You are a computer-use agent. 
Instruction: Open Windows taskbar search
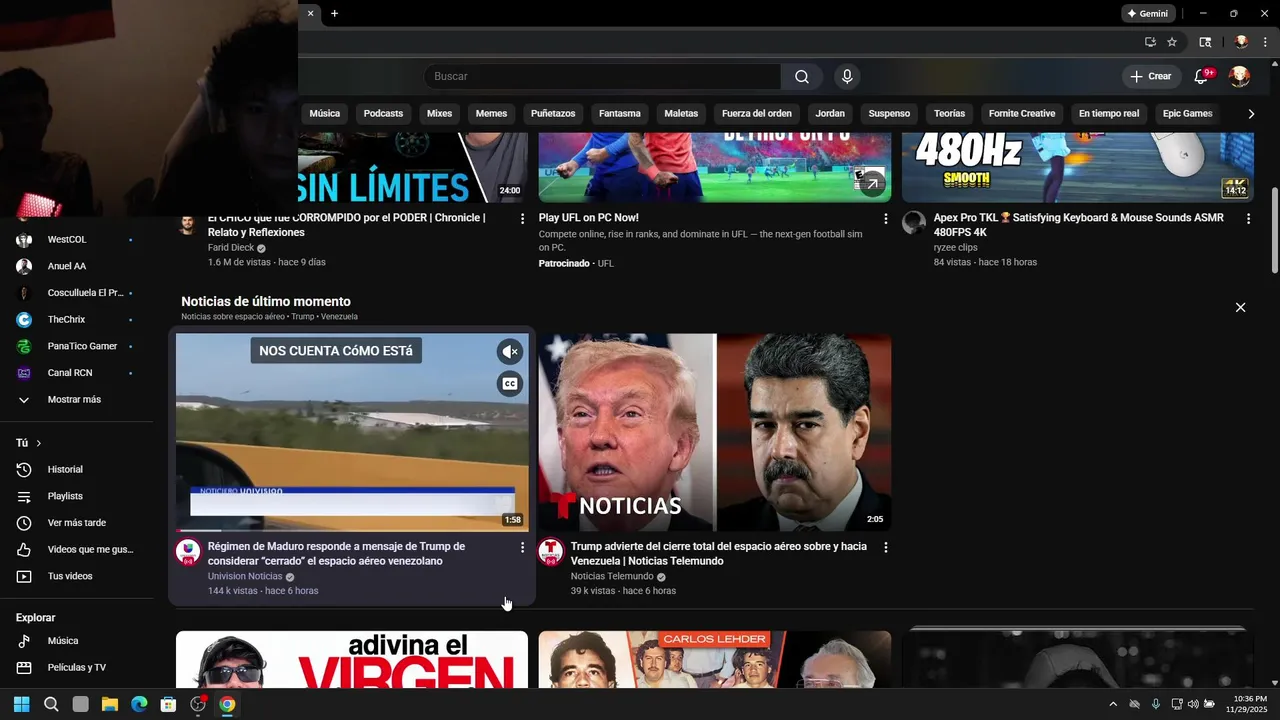[51, 704]
